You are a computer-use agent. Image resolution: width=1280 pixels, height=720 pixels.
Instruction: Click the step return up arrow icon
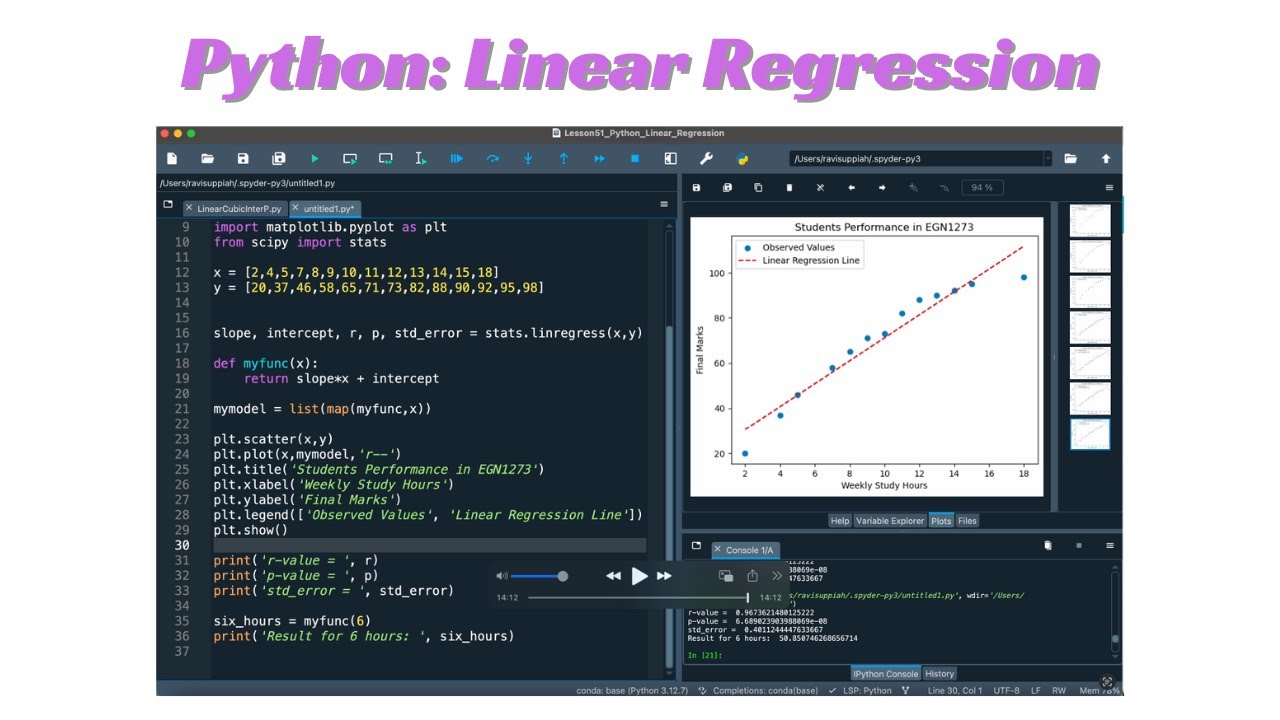563,158
